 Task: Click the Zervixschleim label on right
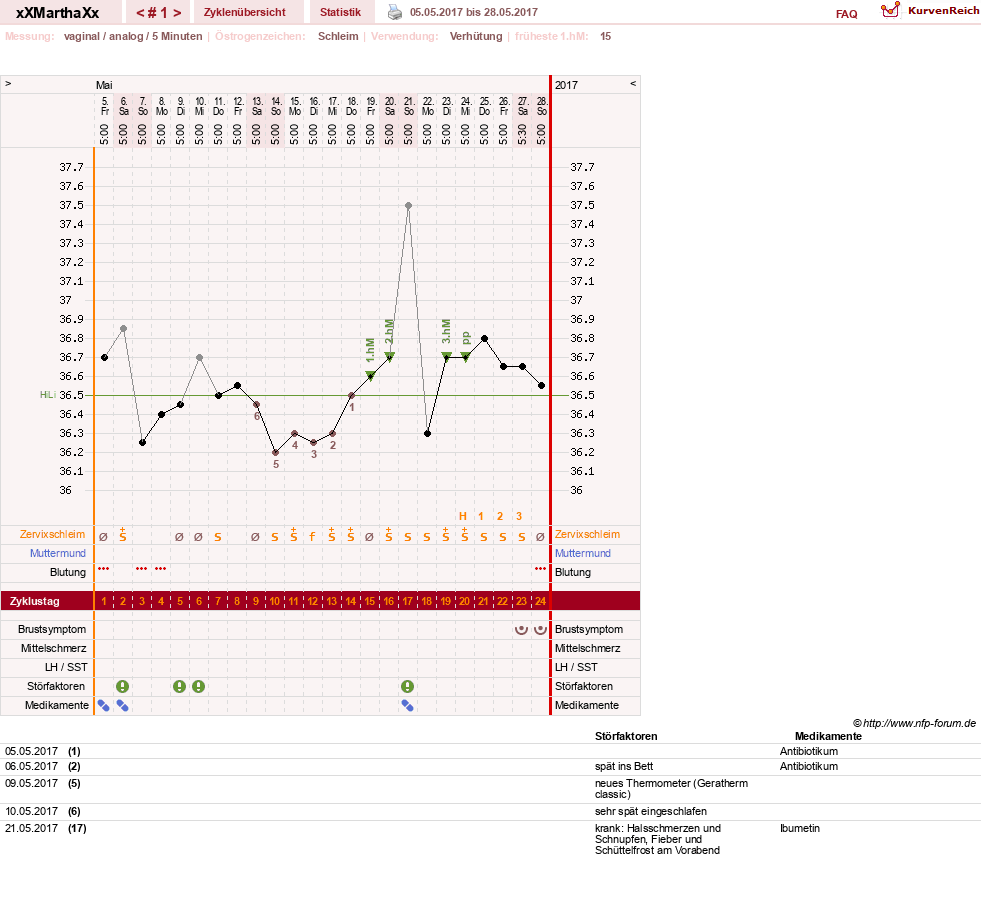point(587,534)
